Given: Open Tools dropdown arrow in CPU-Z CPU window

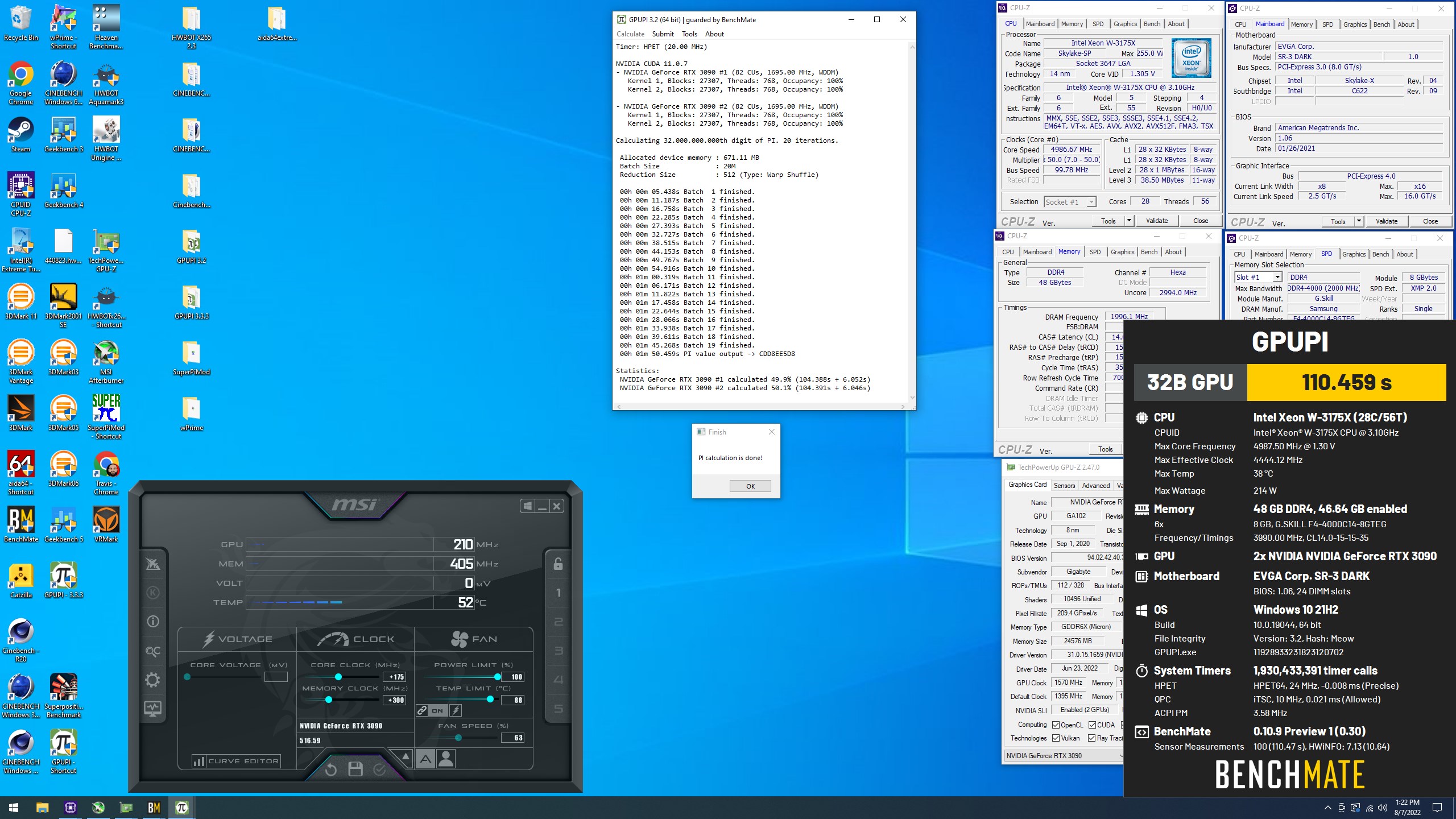Looking at the screenshot, I should [1129, 221].
